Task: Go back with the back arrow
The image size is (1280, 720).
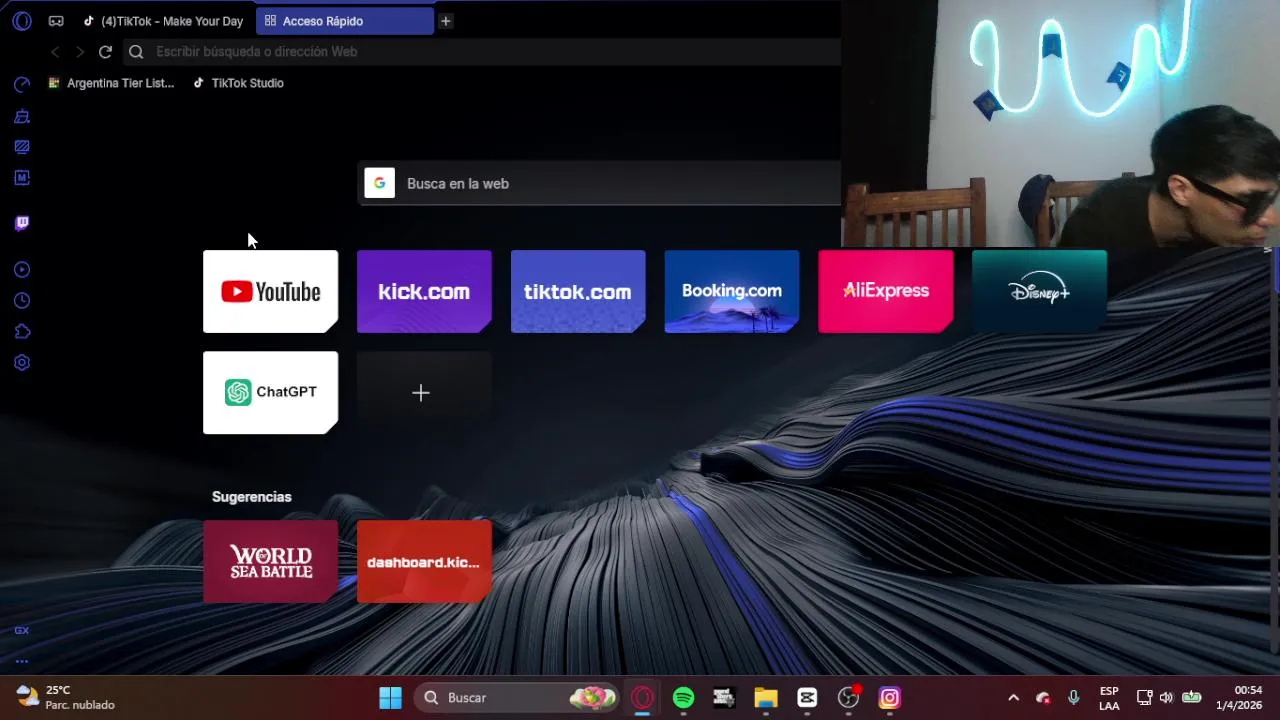Action: coord(55,52)
